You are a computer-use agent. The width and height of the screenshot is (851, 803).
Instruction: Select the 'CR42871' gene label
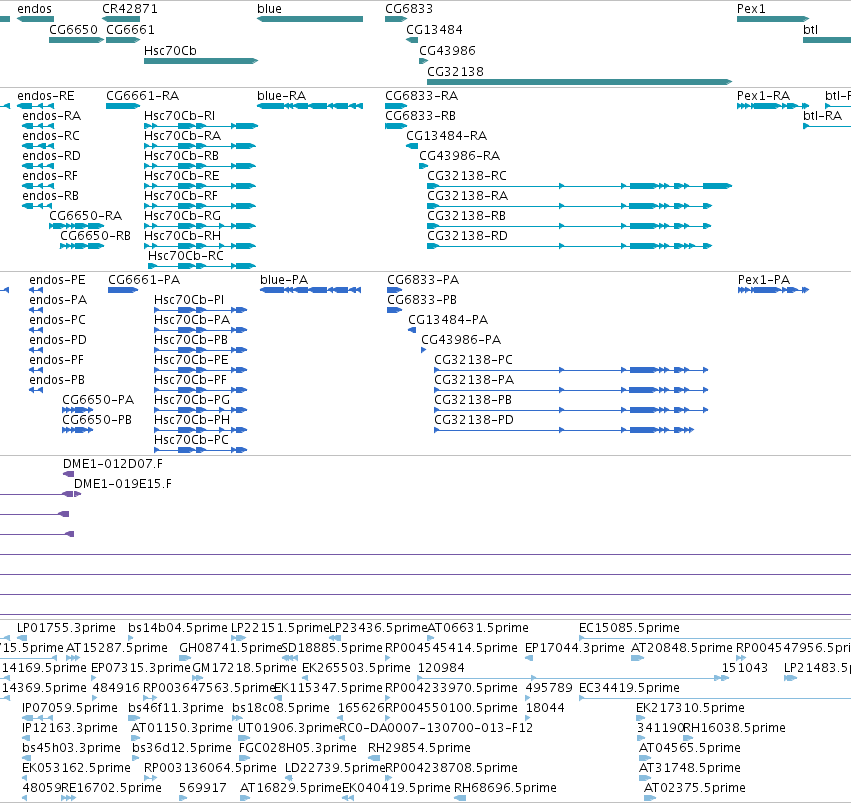pos(130,9)
